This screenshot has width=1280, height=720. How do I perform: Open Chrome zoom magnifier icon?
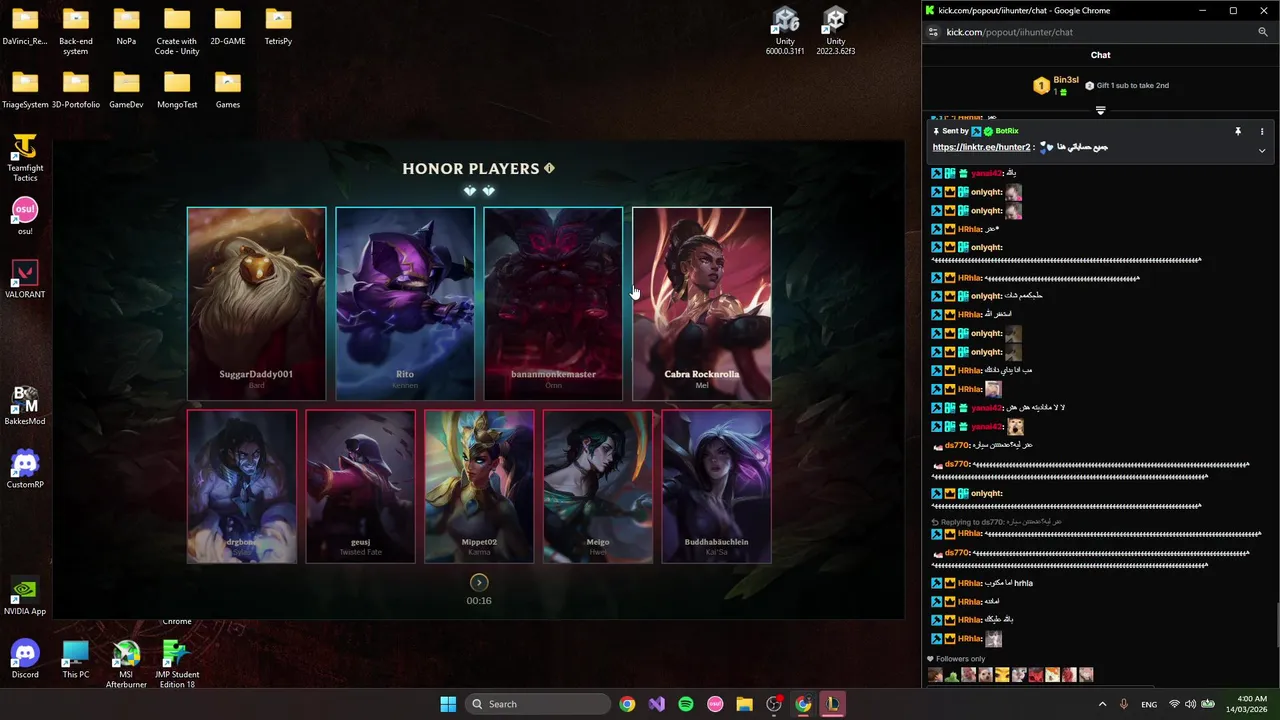[x=1263, y=32]
